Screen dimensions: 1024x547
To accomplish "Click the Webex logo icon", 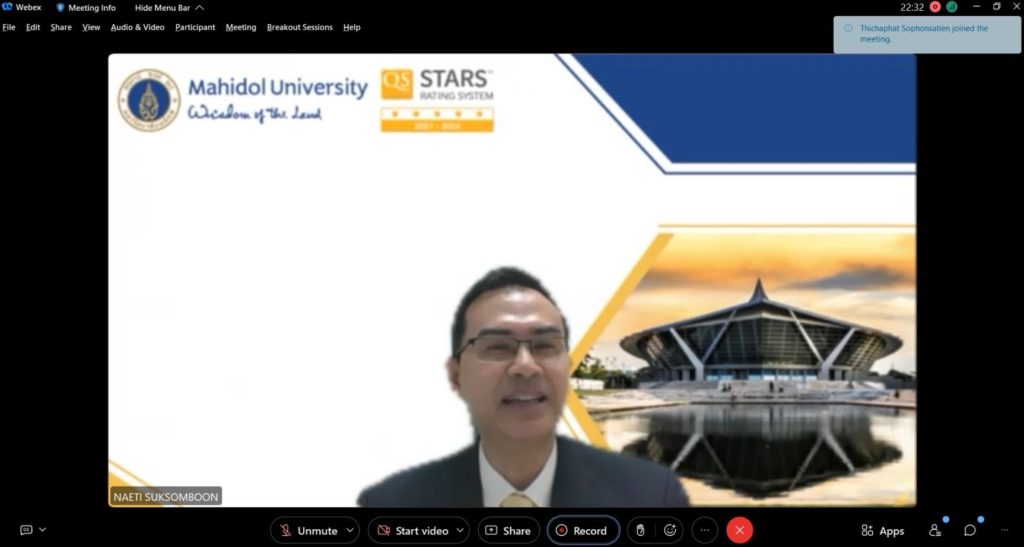I will [7, 7].
